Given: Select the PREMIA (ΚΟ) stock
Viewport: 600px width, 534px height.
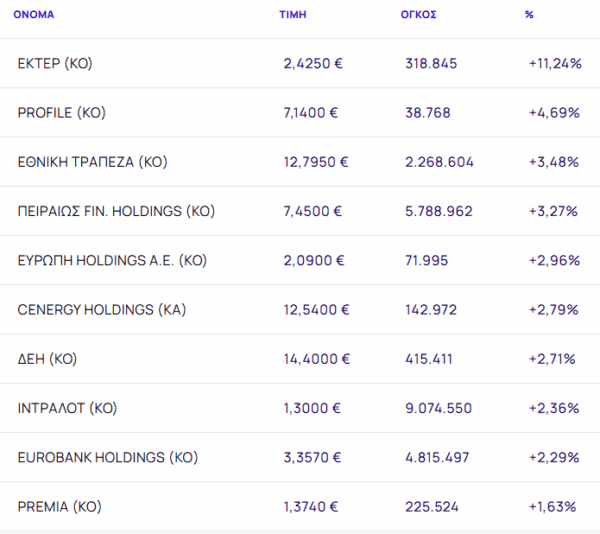Looking at the screenshot, I should coord(60,507).
